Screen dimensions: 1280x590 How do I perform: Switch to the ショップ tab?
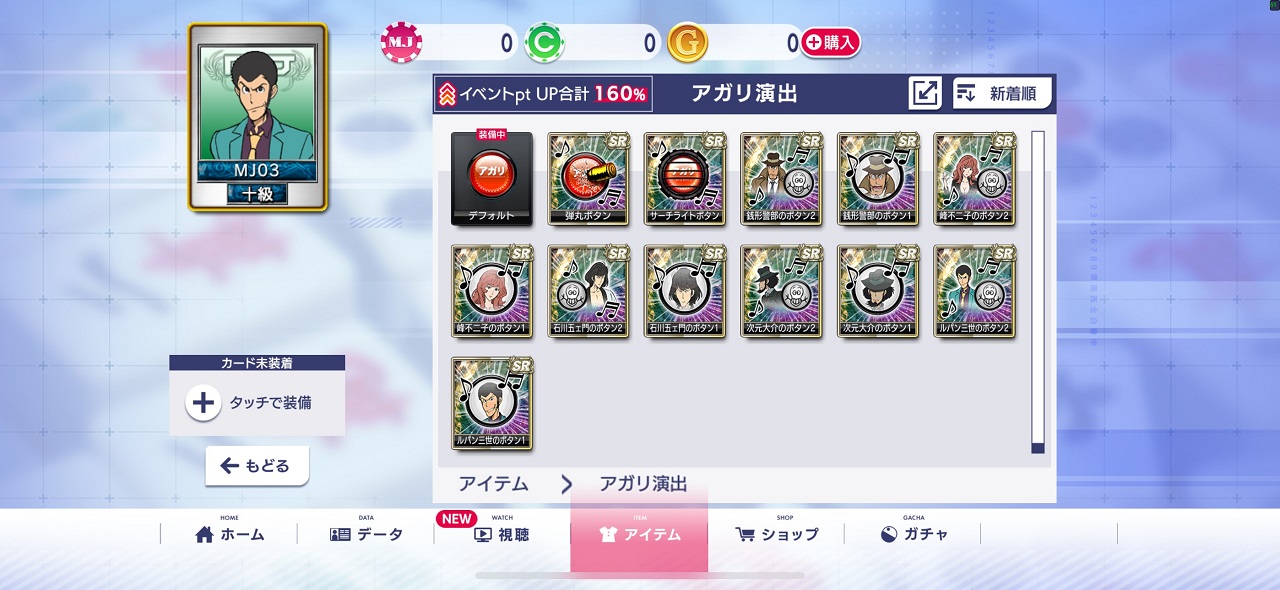pos(777,534)
